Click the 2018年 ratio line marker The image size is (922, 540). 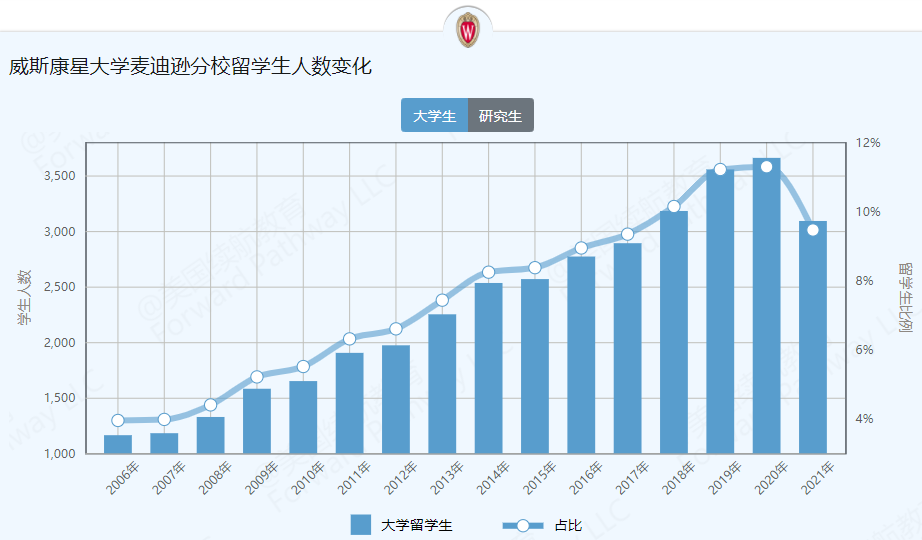tap(674, 206)
